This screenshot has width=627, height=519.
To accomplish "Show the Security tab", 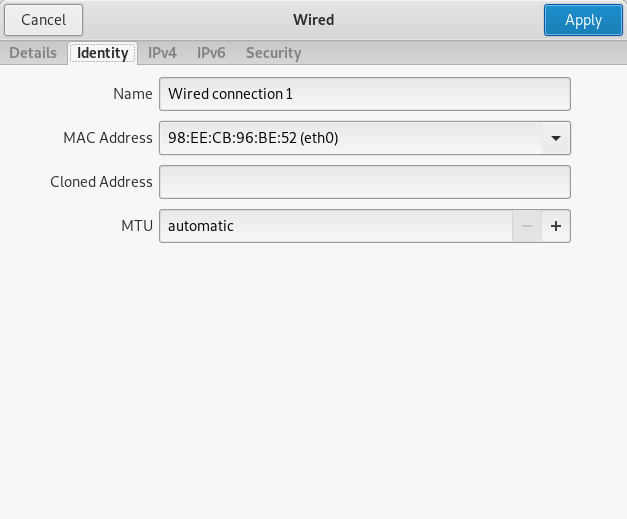I will pyautogui.click(x=273, y=53).
